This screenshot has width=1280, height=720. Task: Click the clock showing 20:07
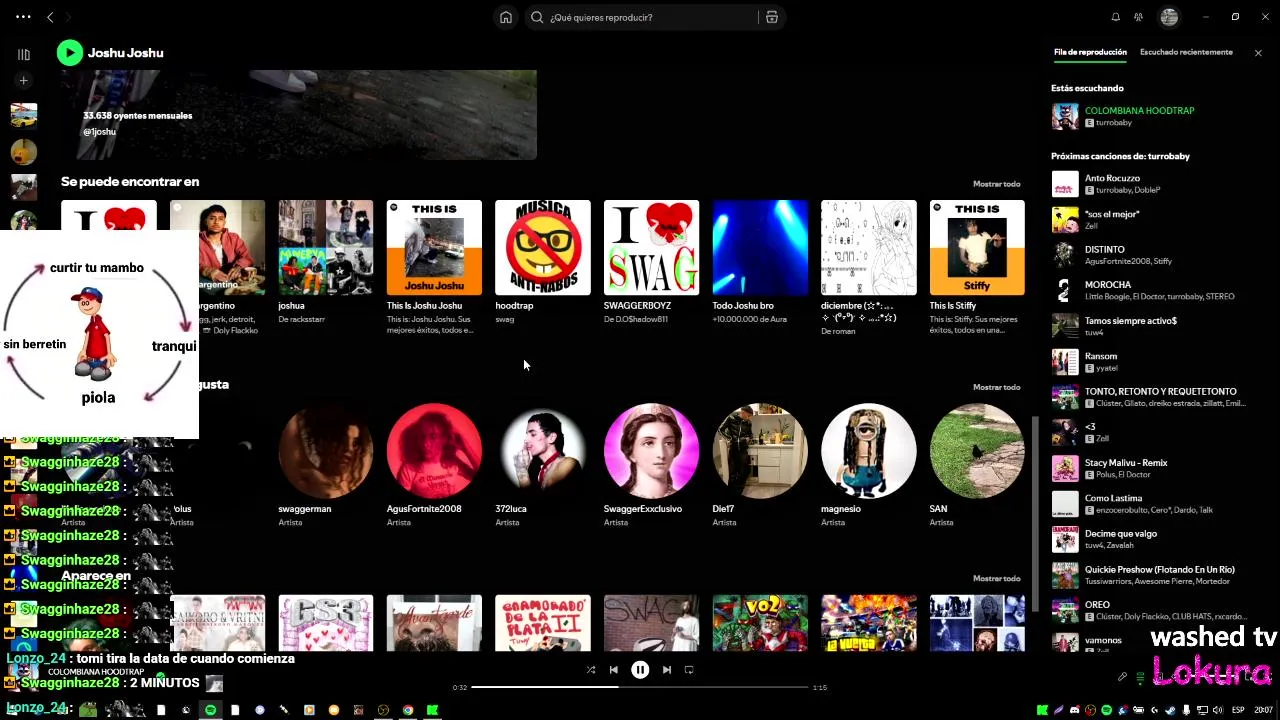click(x=1264, y=710)
